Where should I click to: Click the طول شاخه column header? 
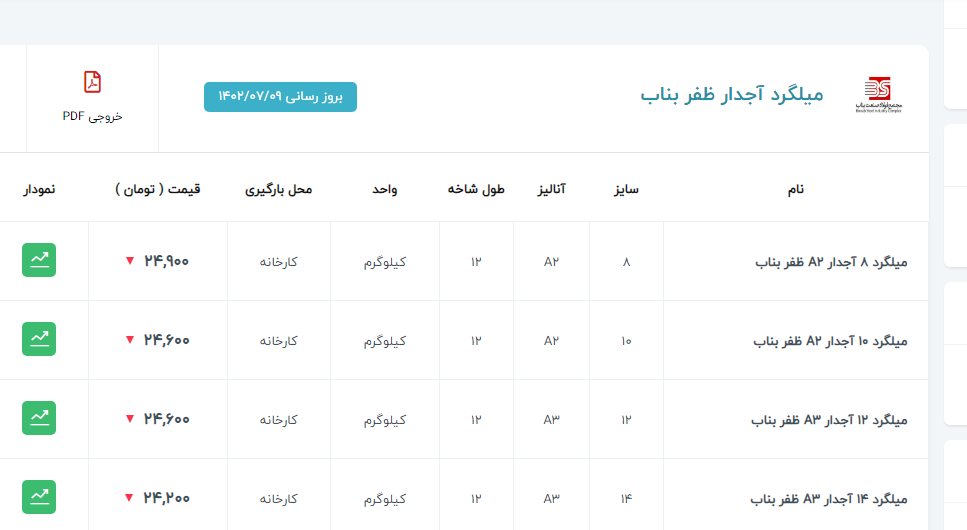[x=476, y=188]
